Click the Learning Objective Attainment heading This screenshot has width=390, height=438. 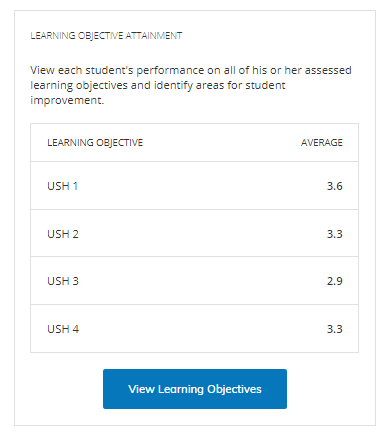point(106,36)
